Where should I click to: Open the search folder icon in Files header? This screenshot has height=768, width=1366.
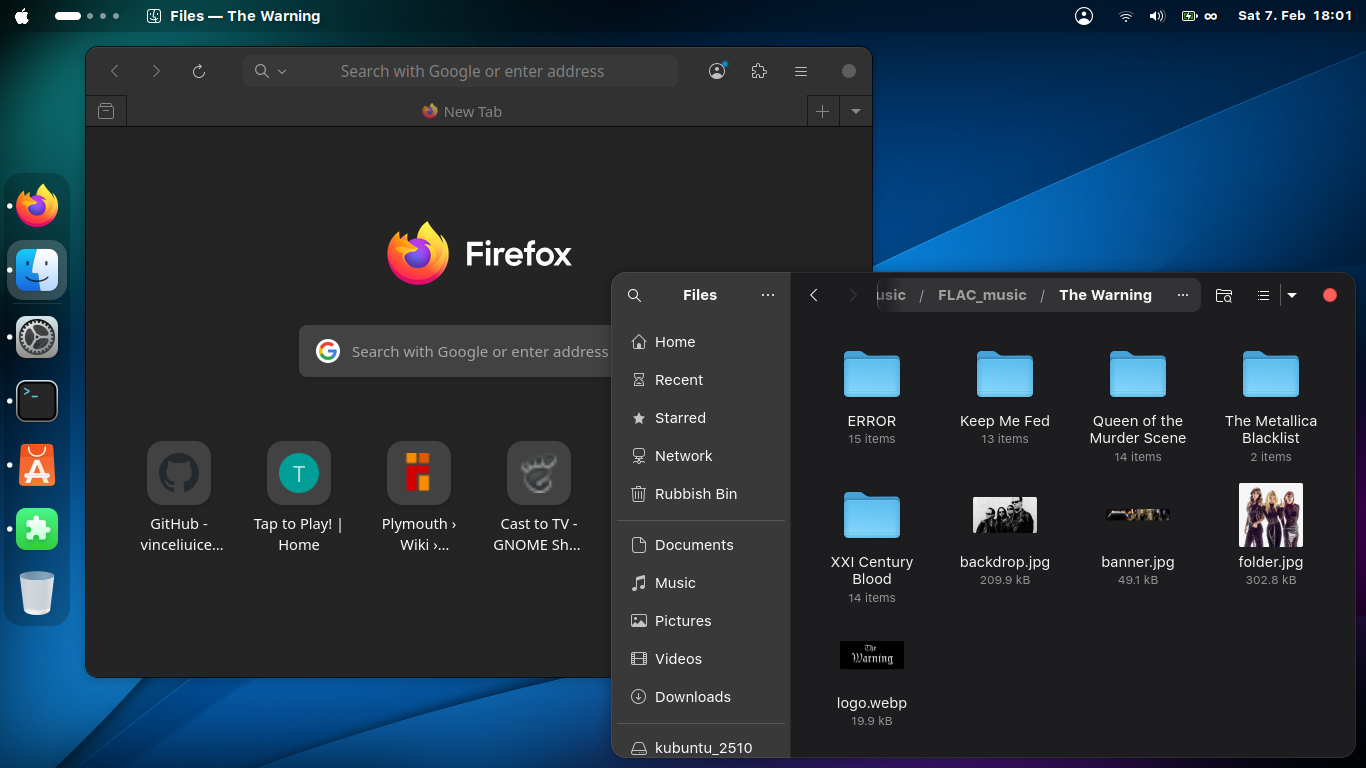[1224, 295]
